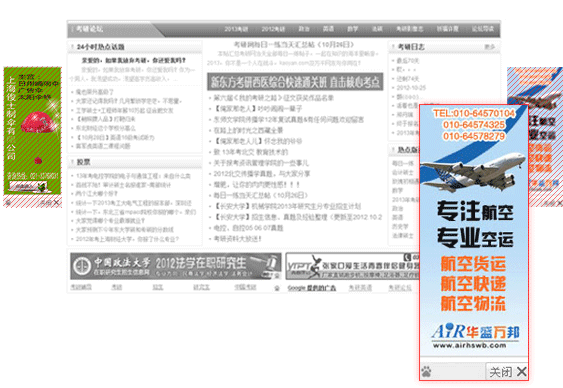The image size is (563, 388).
Task: Open the 2012考研 navigation item
Action: 273,29
